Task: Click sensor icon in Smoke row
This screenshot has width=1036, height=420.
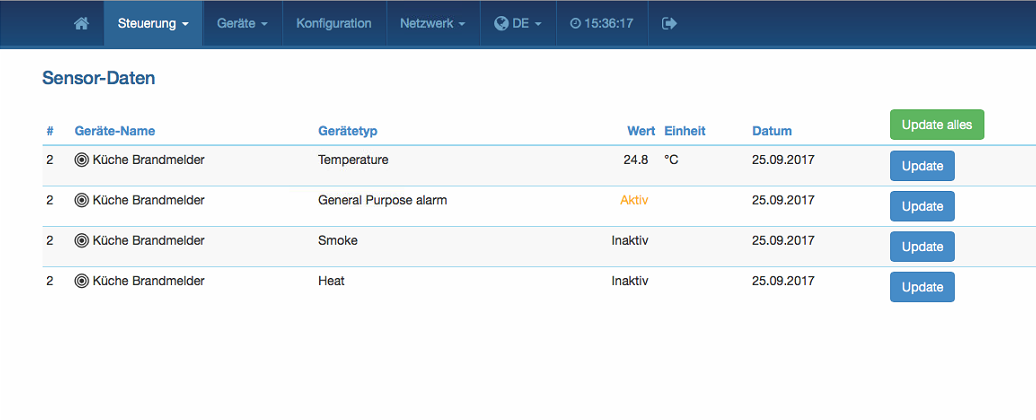Action: [82, 241]
